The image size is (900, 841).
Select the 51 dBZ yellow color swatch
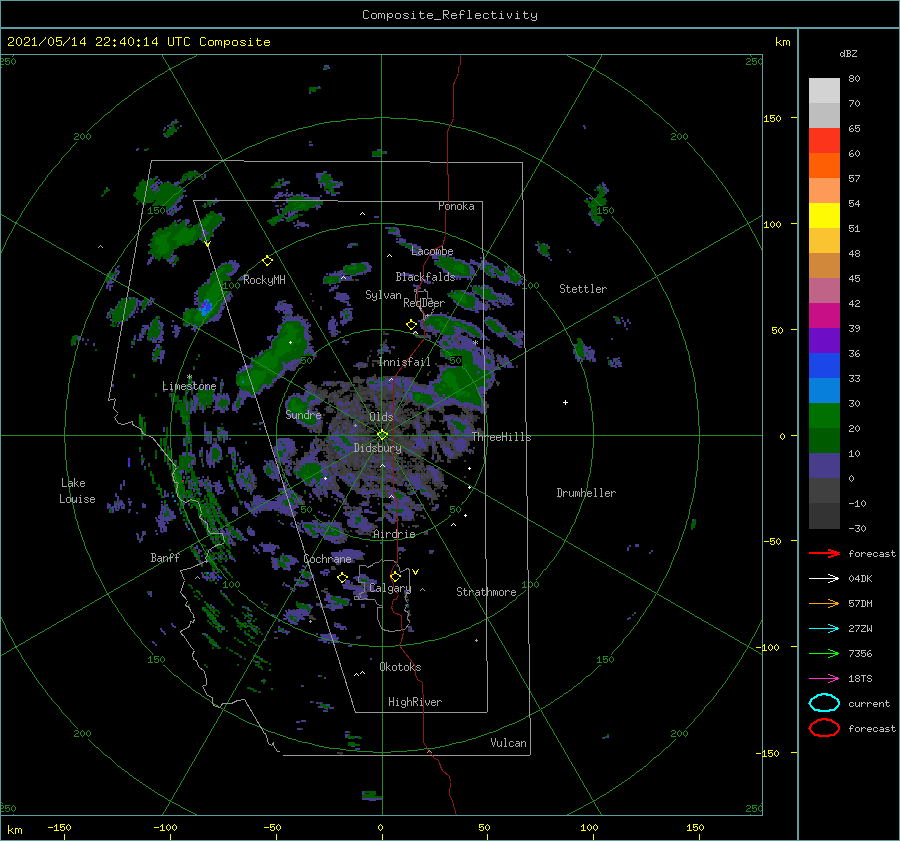tap(824, 216)
